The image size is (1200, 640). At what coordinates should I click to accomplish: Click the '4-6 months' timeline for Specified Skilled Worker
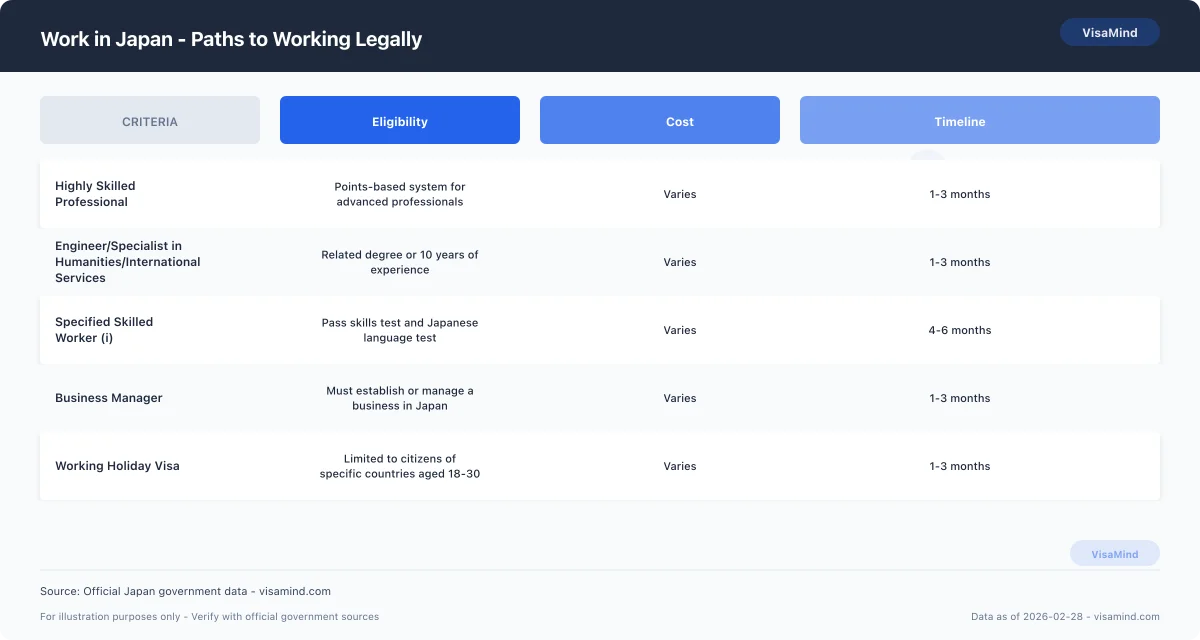pos(960,330)
